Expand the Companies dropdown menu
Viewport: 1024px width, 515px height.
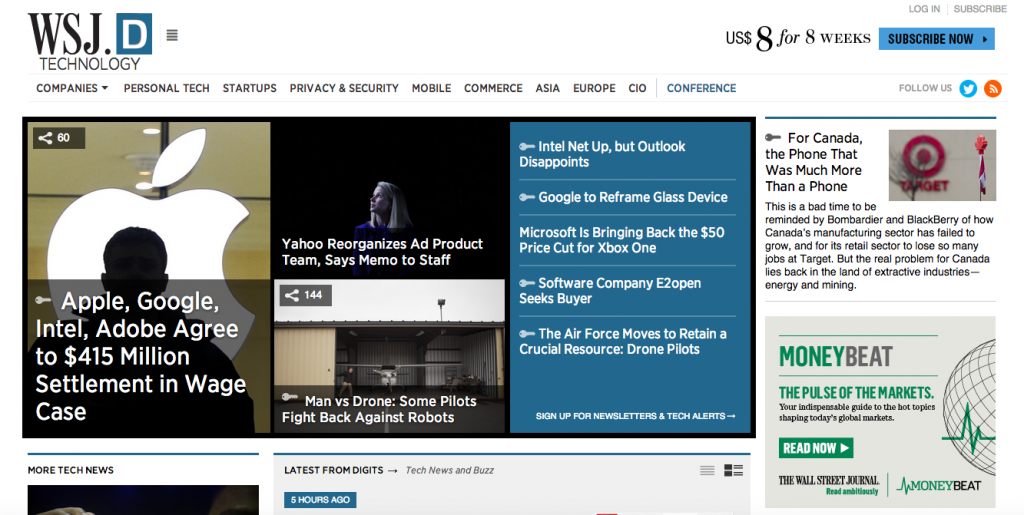(x=72, y=88)
